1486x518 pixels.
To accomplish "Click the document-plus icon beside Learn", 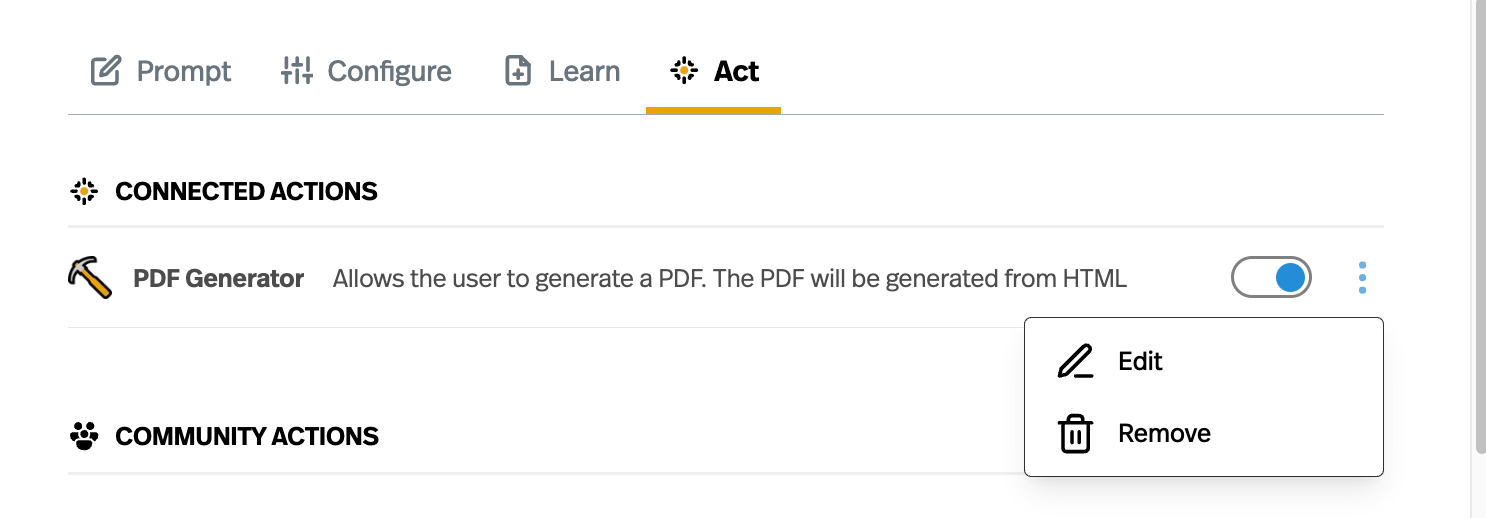I will [517, 71].
